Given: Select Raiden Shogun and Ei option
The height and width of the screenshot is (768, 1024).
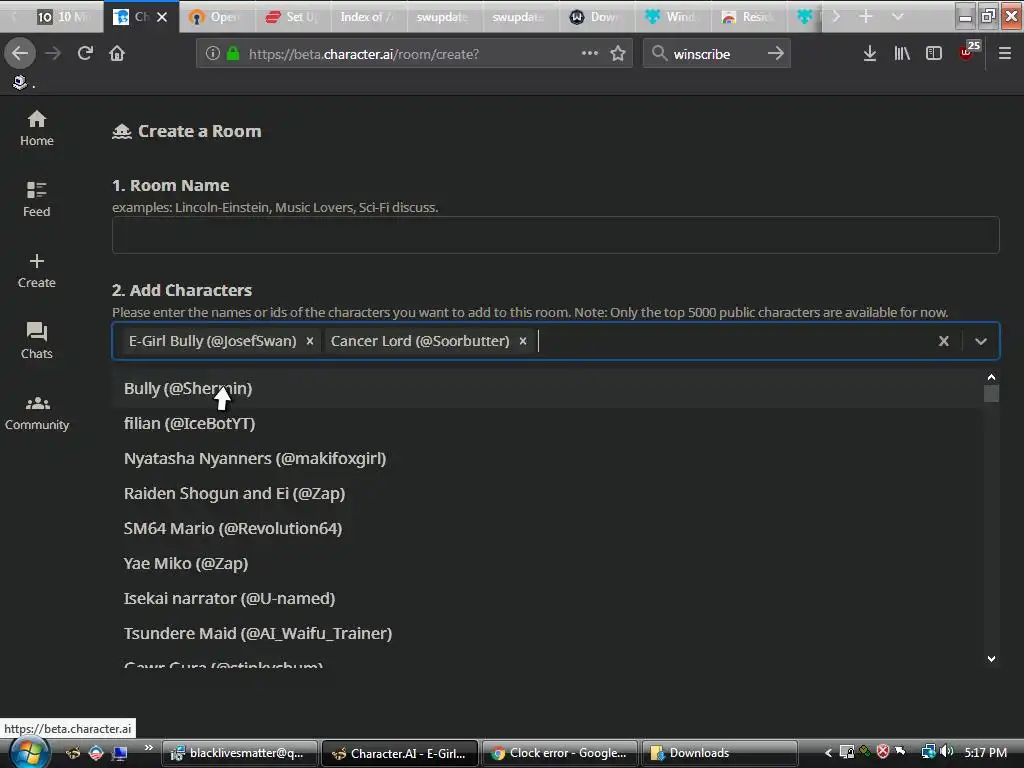Looking at the screenshot, I should point(547,494).
